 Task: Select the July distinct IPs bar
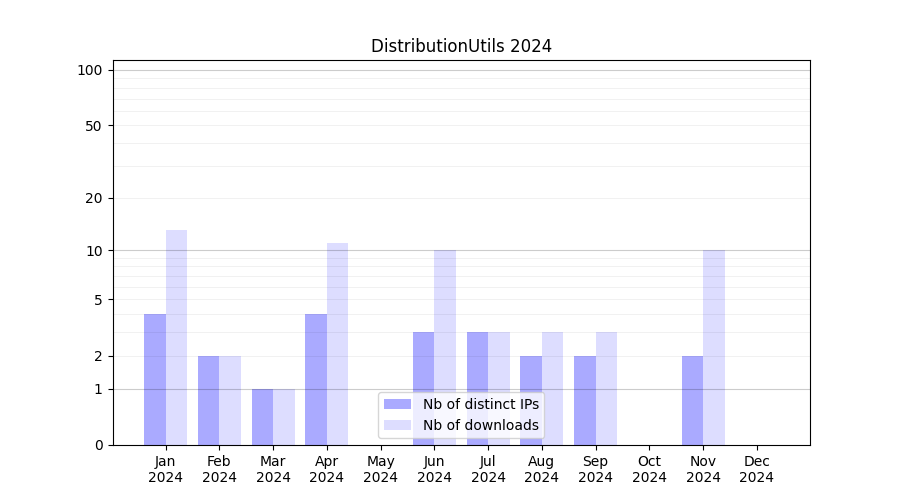477,388
